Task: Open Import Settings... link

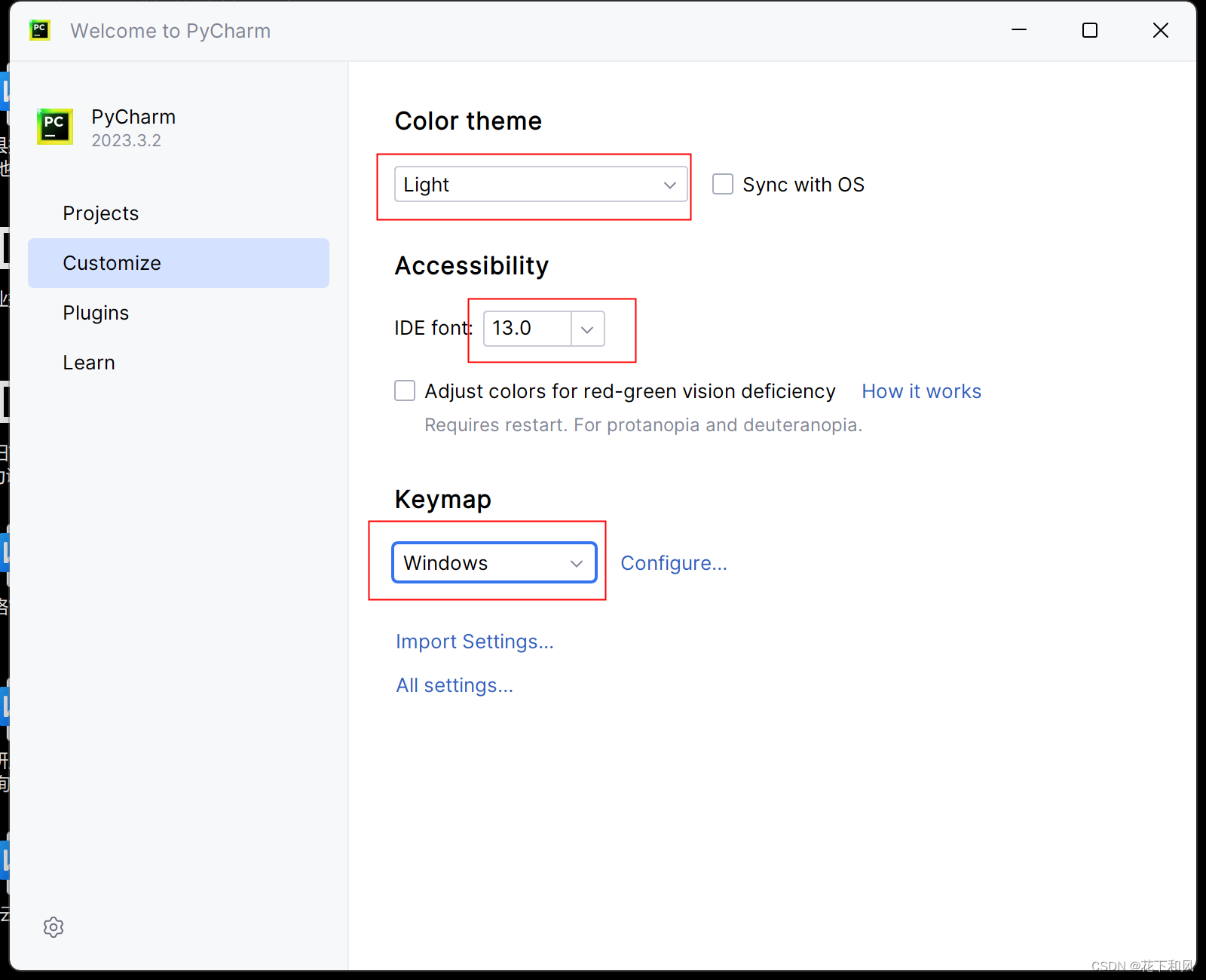Action: pyautogui.click(x=475, y=642)
